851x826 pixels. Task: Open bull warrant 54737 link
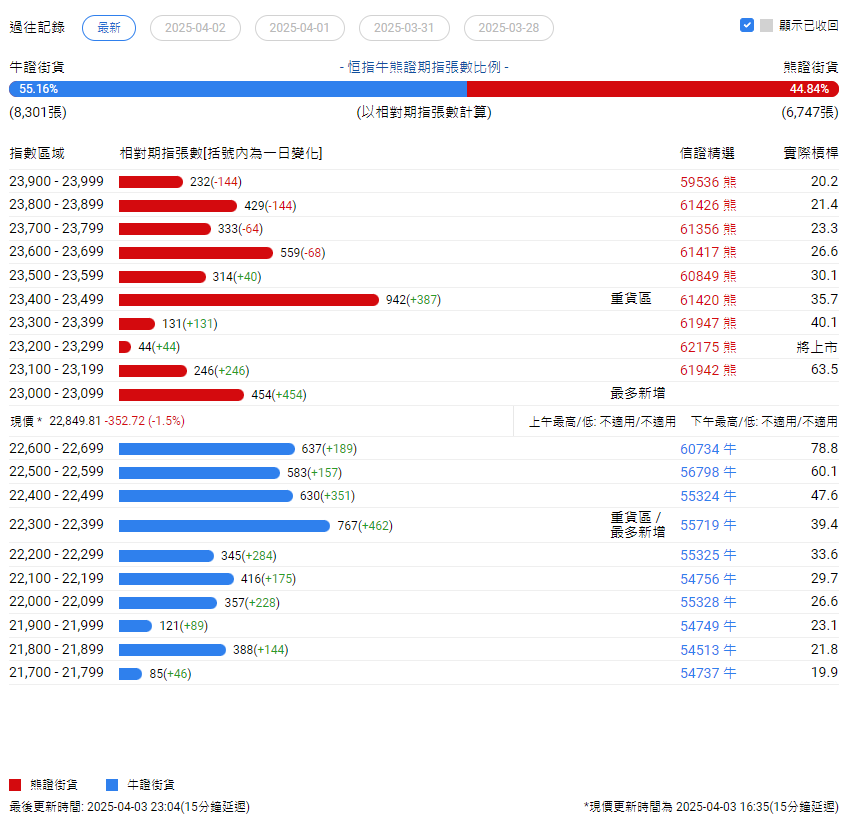[x=700, y=674]
